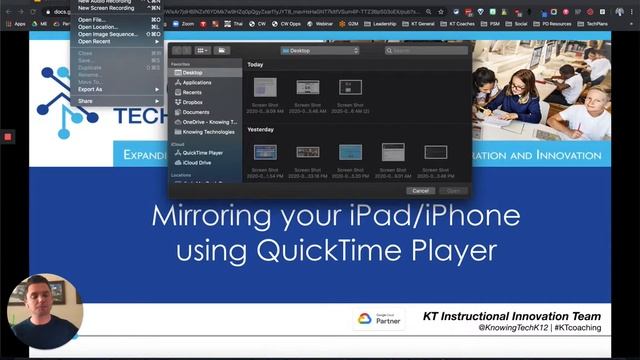The image size is (640, 360).
Task: Go back in the file dialog
Action: click(x=177, y=51)
